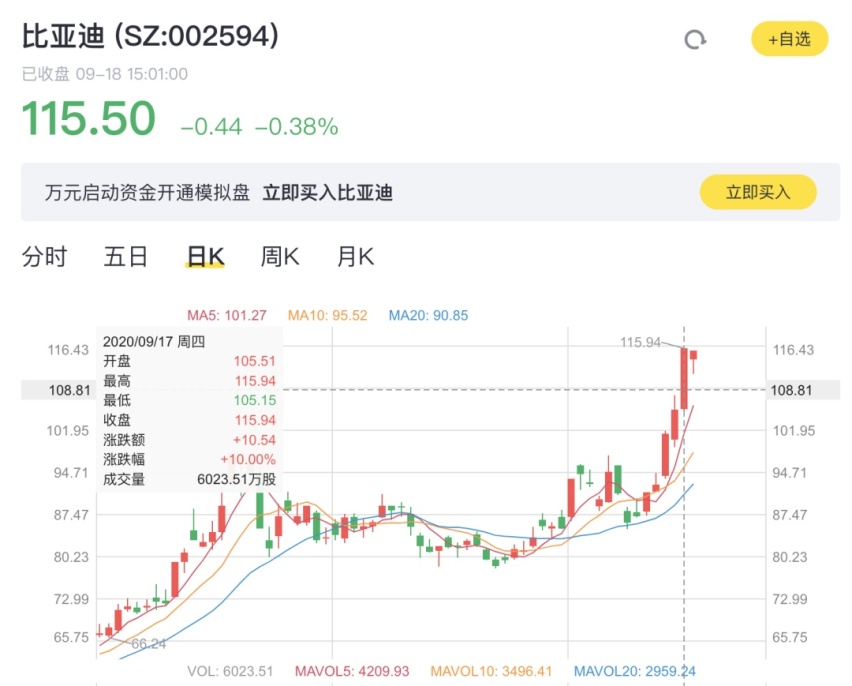
Task: Tap the 立即买入 yellow button
Action: coord(758,192)
